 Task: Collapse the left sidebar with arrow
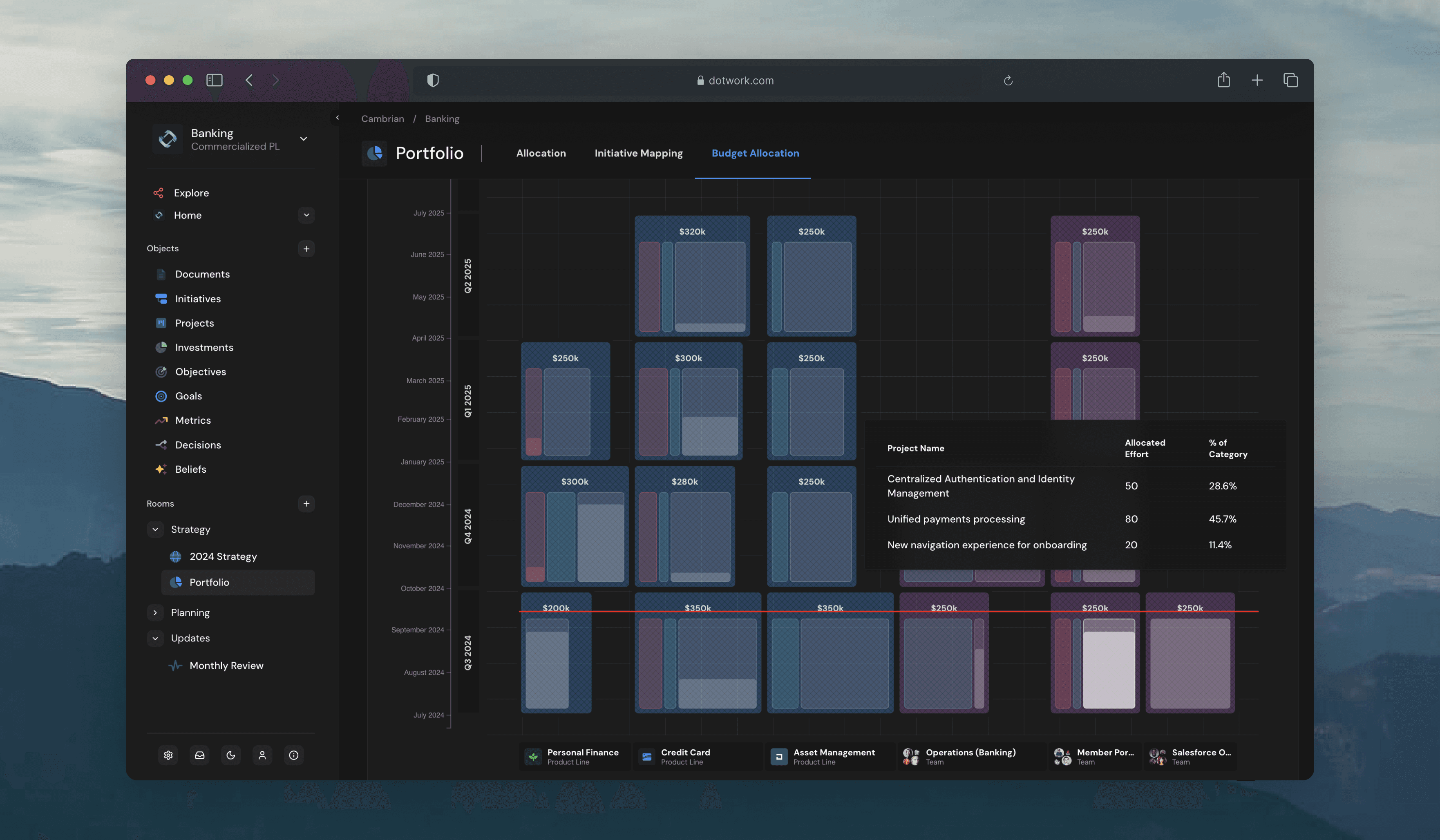337,118
